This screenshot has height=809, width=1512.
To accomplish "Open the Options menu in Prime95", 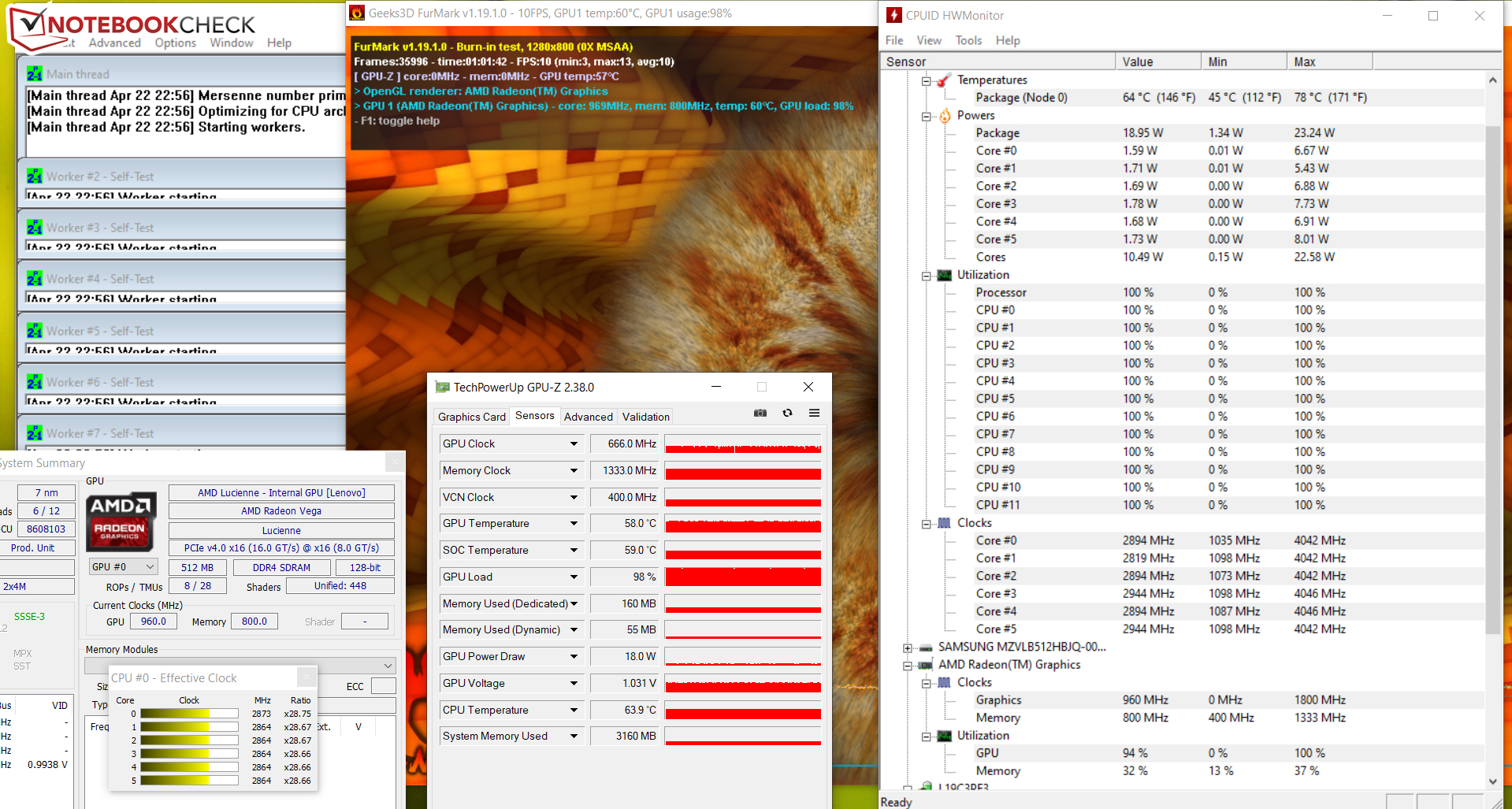I will (176, 43).
